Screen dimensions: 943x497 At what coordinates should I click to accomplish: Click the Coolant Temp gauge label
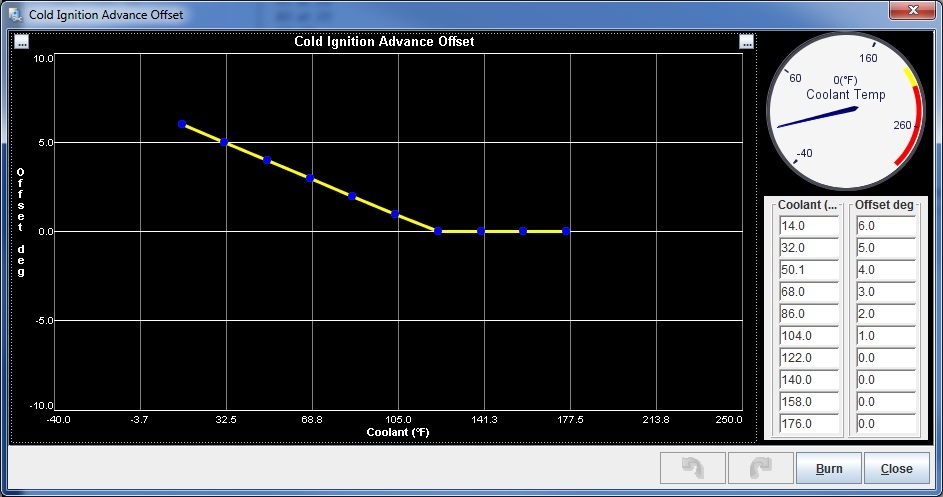click(x=846, y=94)
